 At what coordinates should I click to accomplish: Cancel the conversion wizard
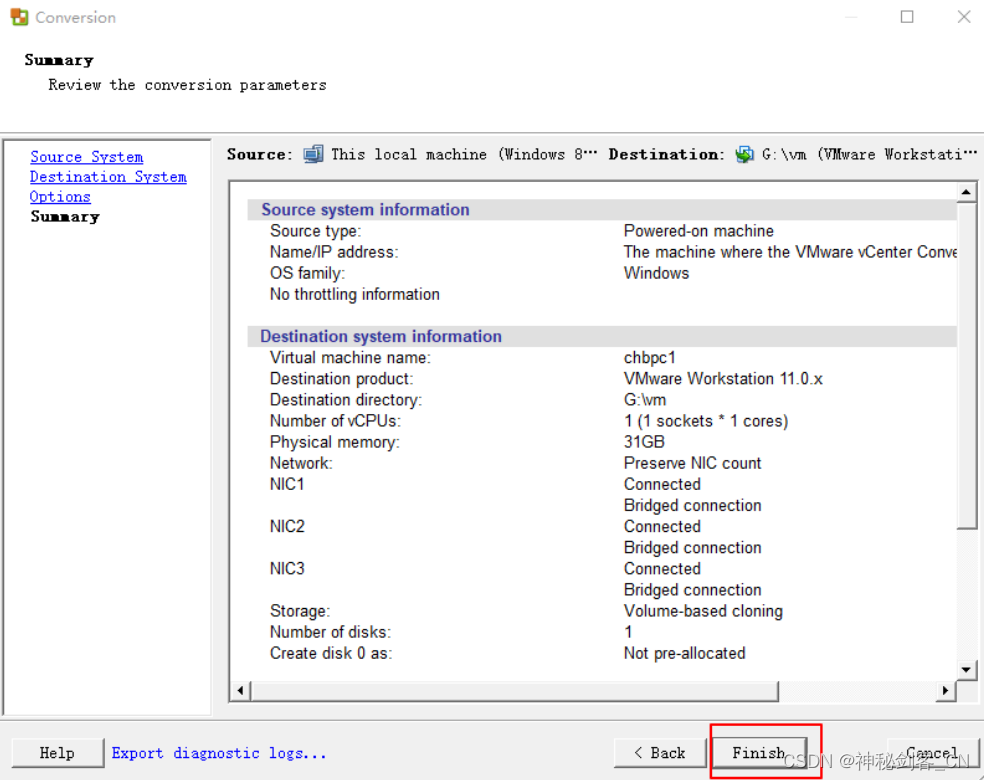(x=932, y=753)
